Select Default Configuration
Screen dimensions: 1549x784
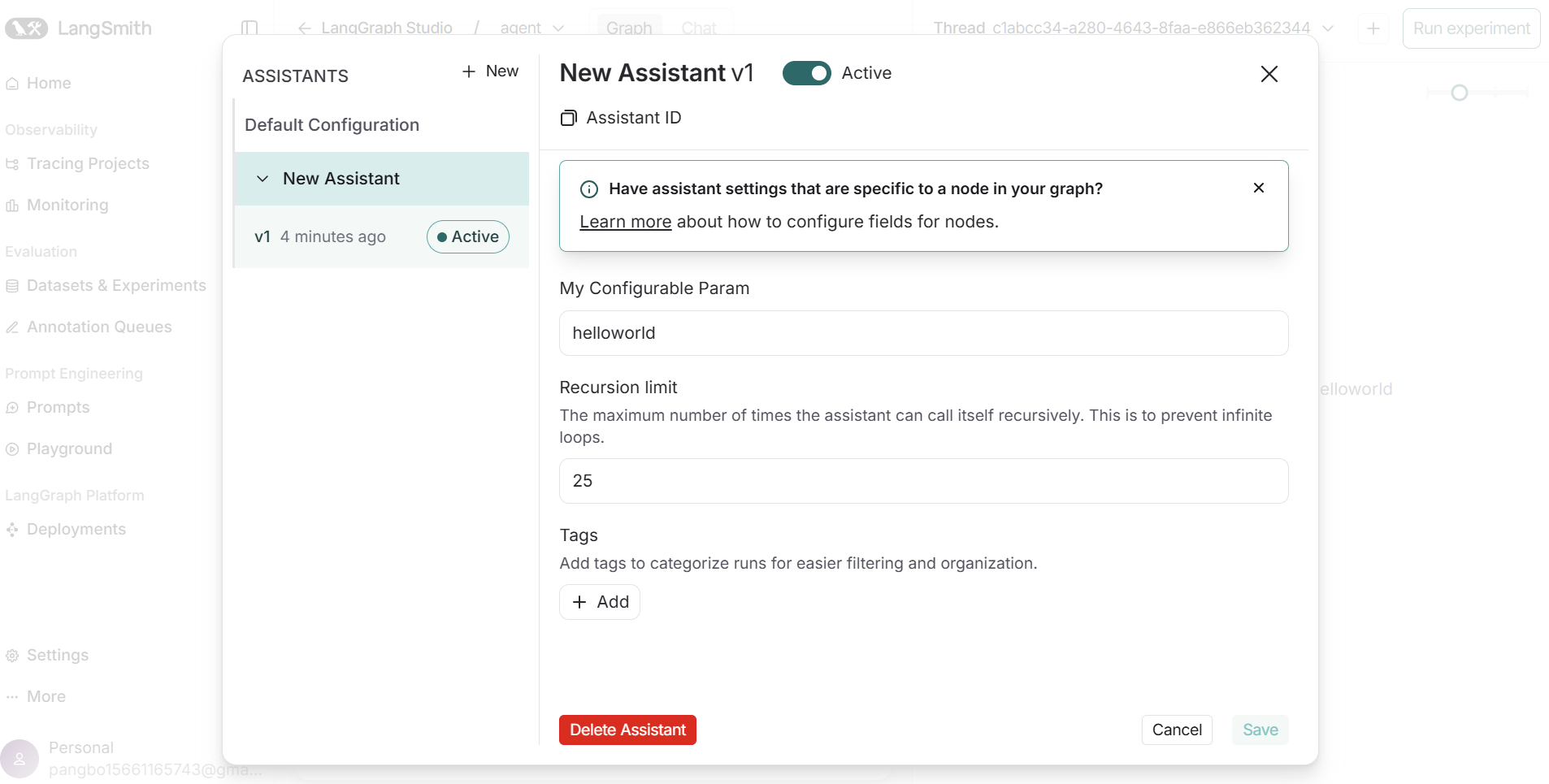tap(382, 125)
